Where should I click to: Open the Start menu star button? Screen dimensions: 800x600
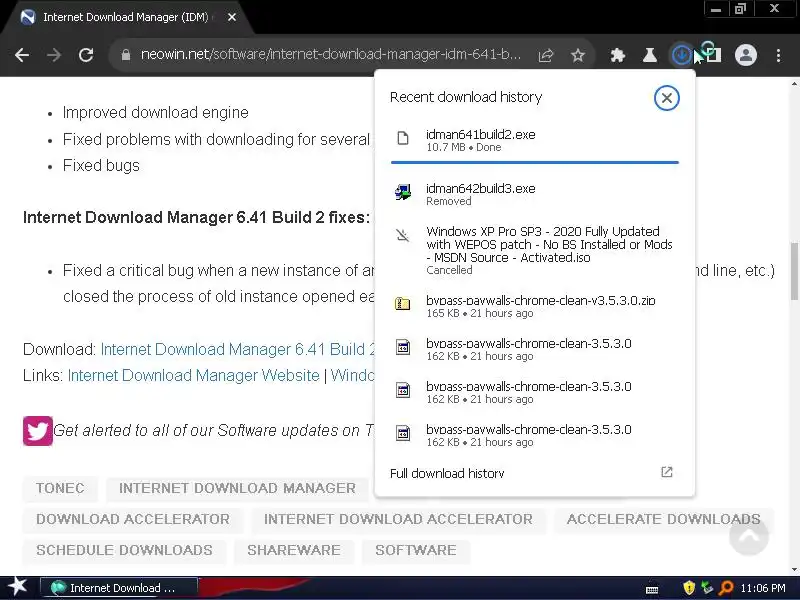click(18, 587)
